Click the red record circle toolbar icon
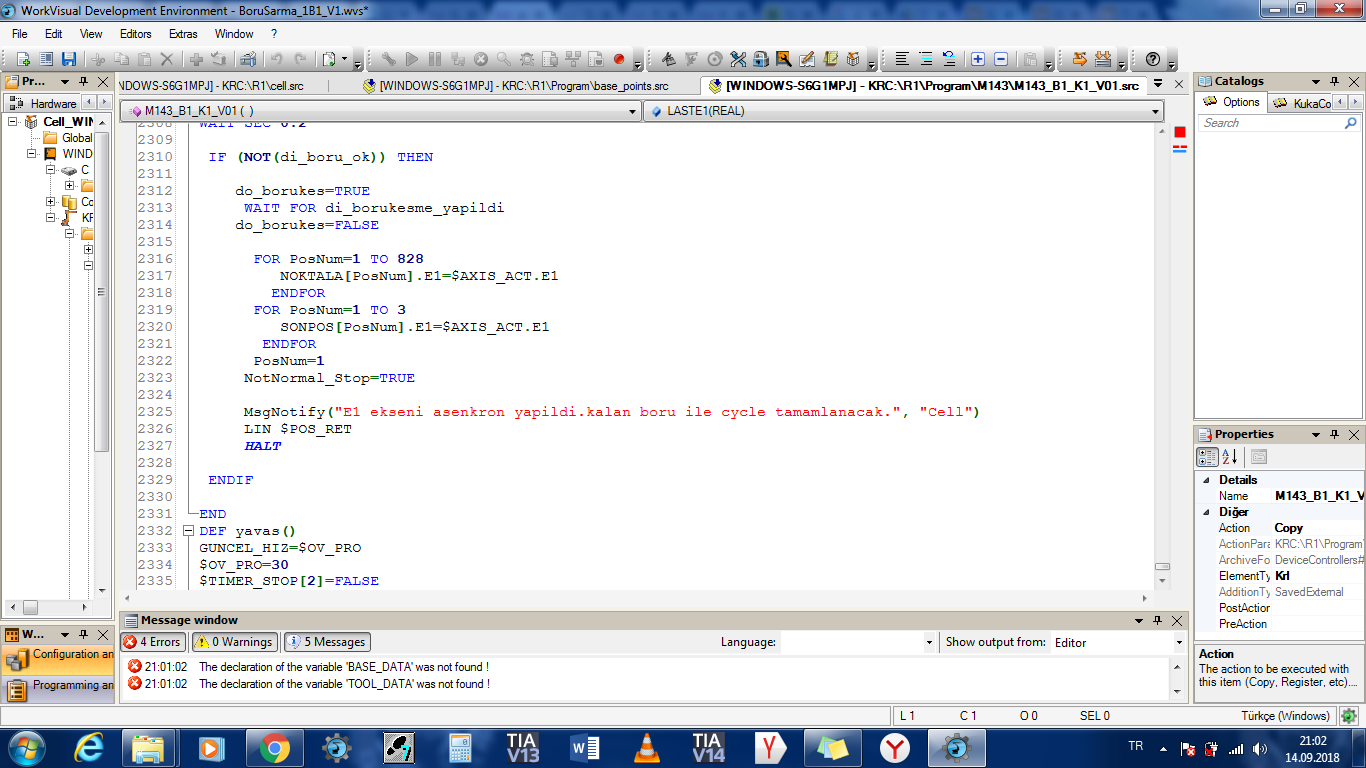 619,59
